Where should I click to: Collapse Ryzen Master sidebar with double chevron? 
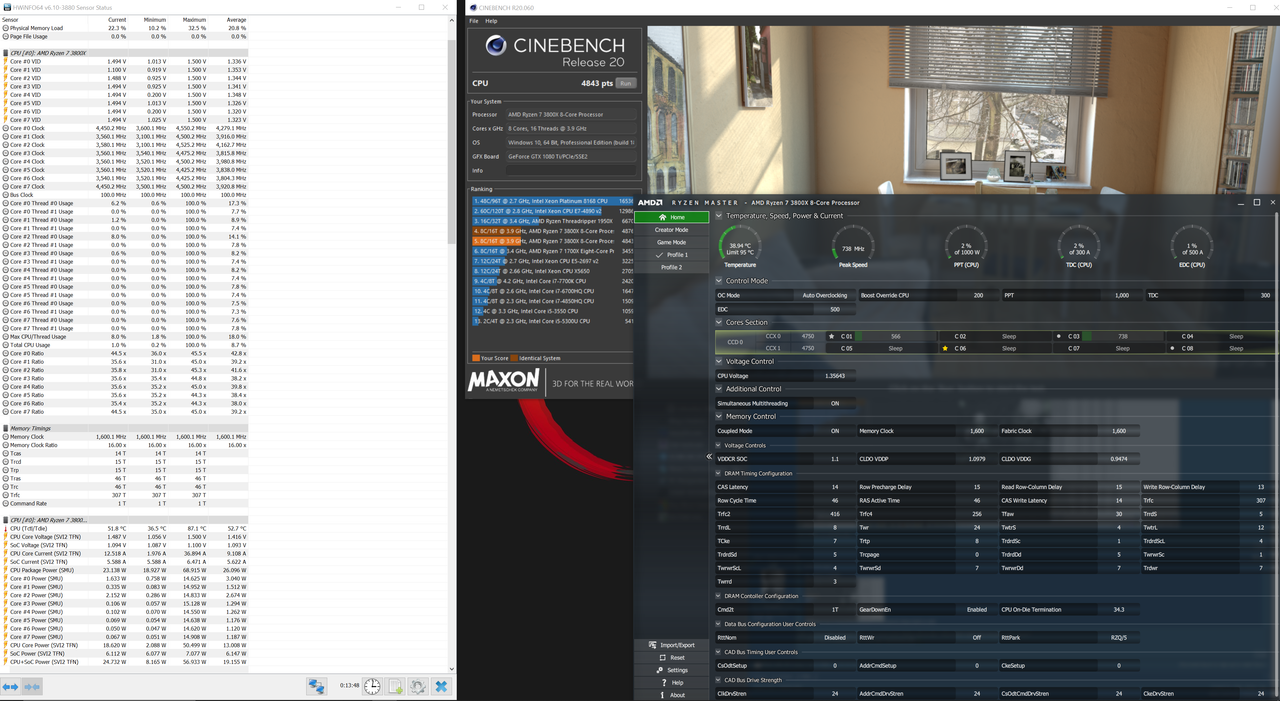pos(709,456)
